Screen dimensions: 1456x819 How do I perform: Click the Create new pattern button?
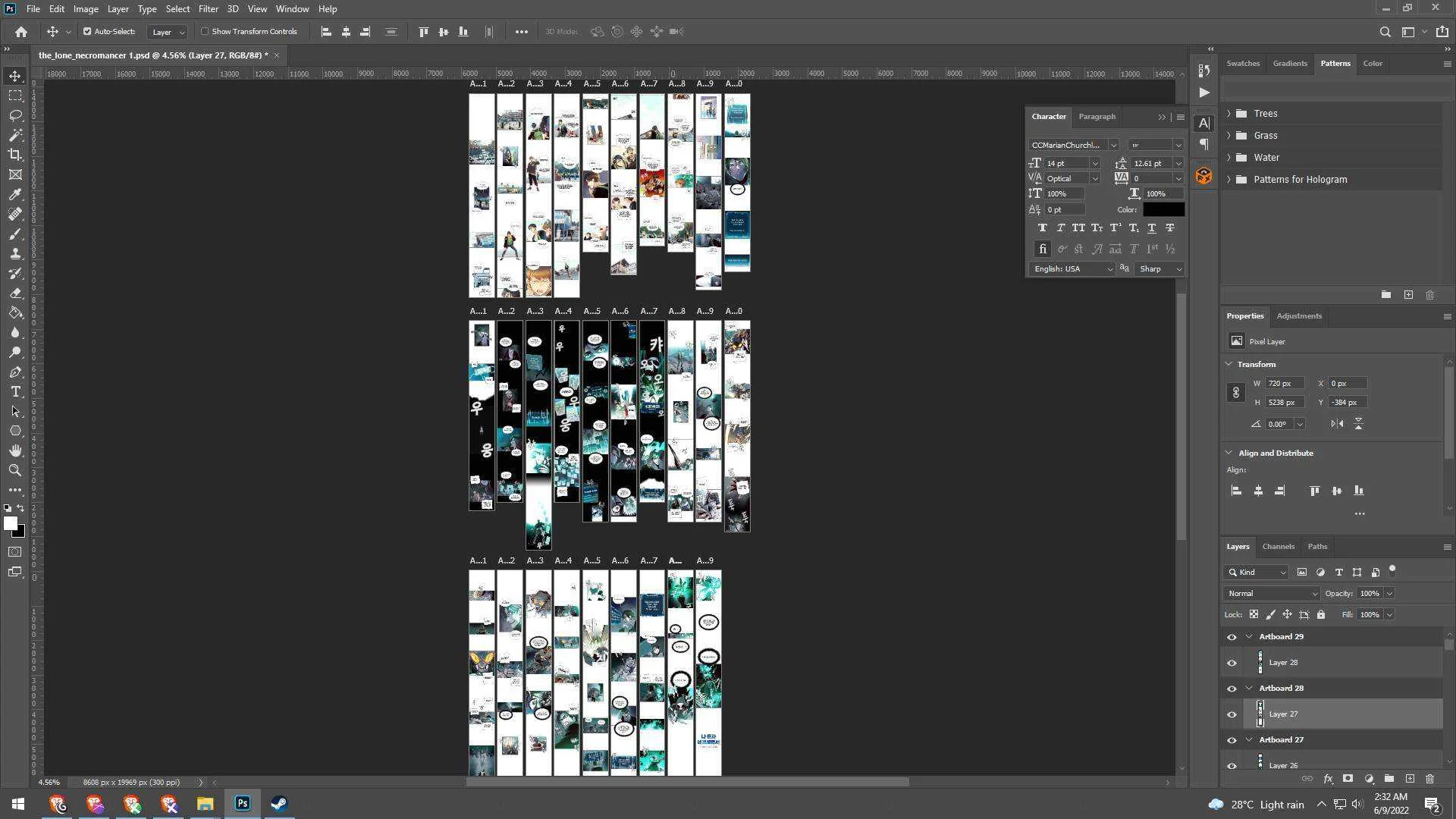[1408, 295]
